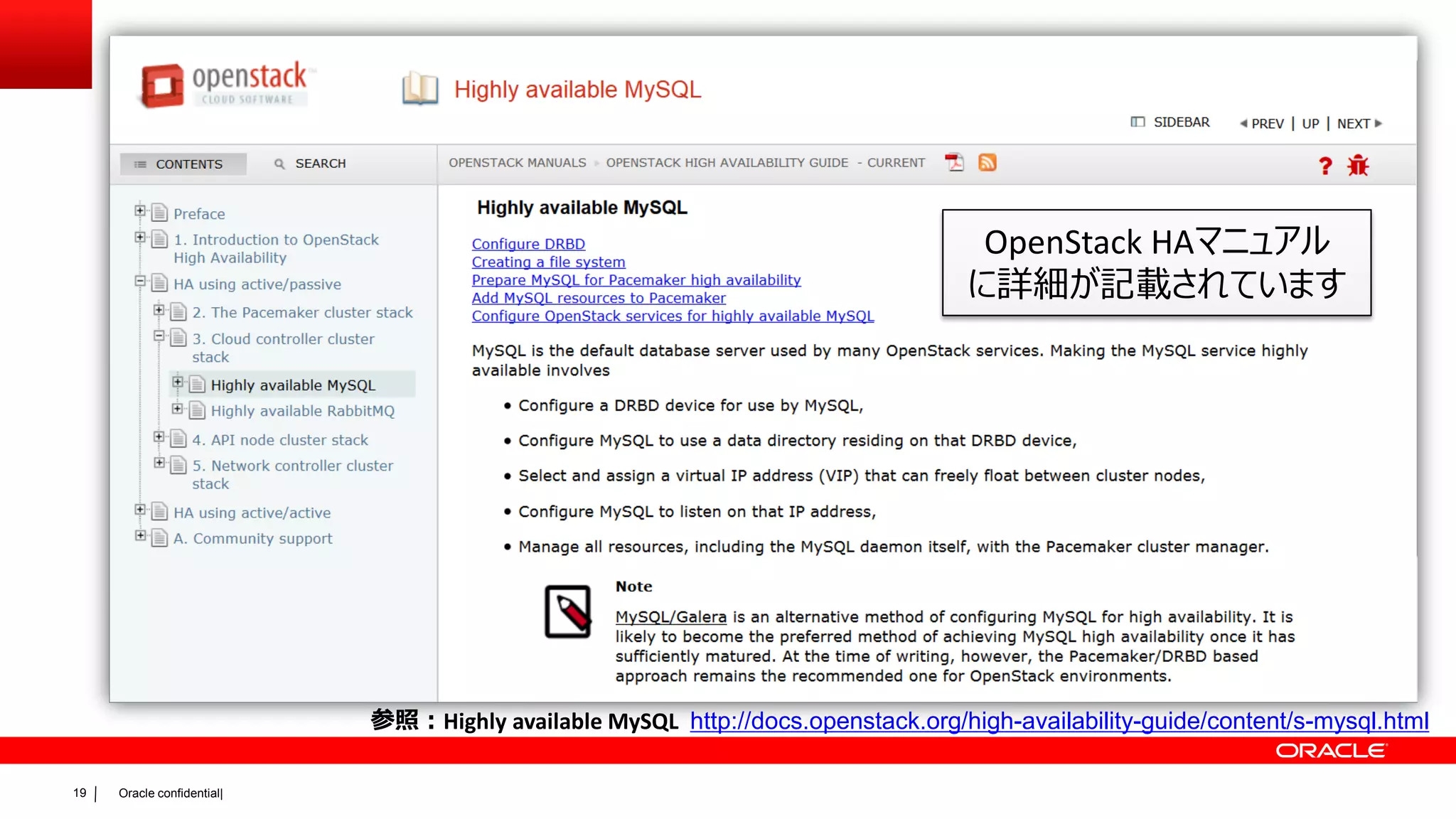This screenshot has width=1456, height=819.
Task: Click the page icon beside HA using active/active
Action: pyautogui.click(x=160, y=511)
